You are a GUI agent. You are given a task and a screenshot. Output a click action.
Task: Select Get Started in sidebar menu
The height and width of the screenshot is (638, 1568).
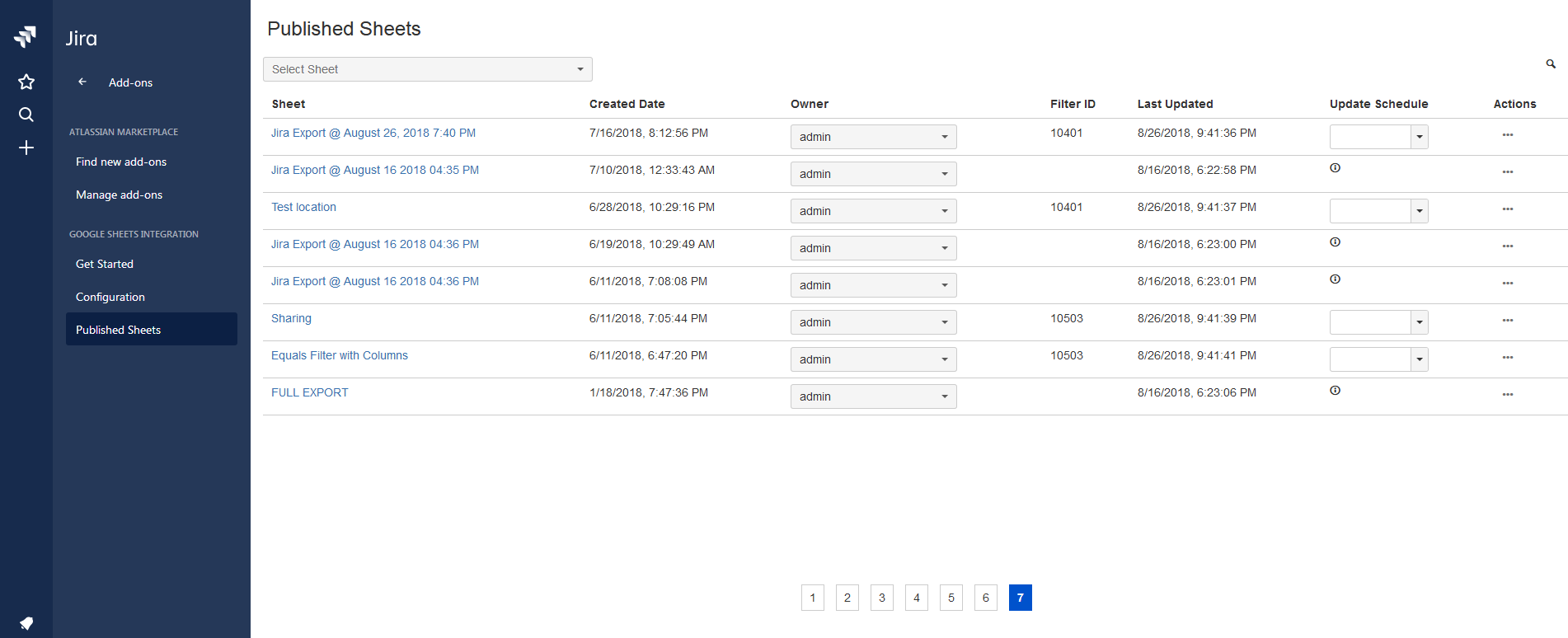click(105, 264)
